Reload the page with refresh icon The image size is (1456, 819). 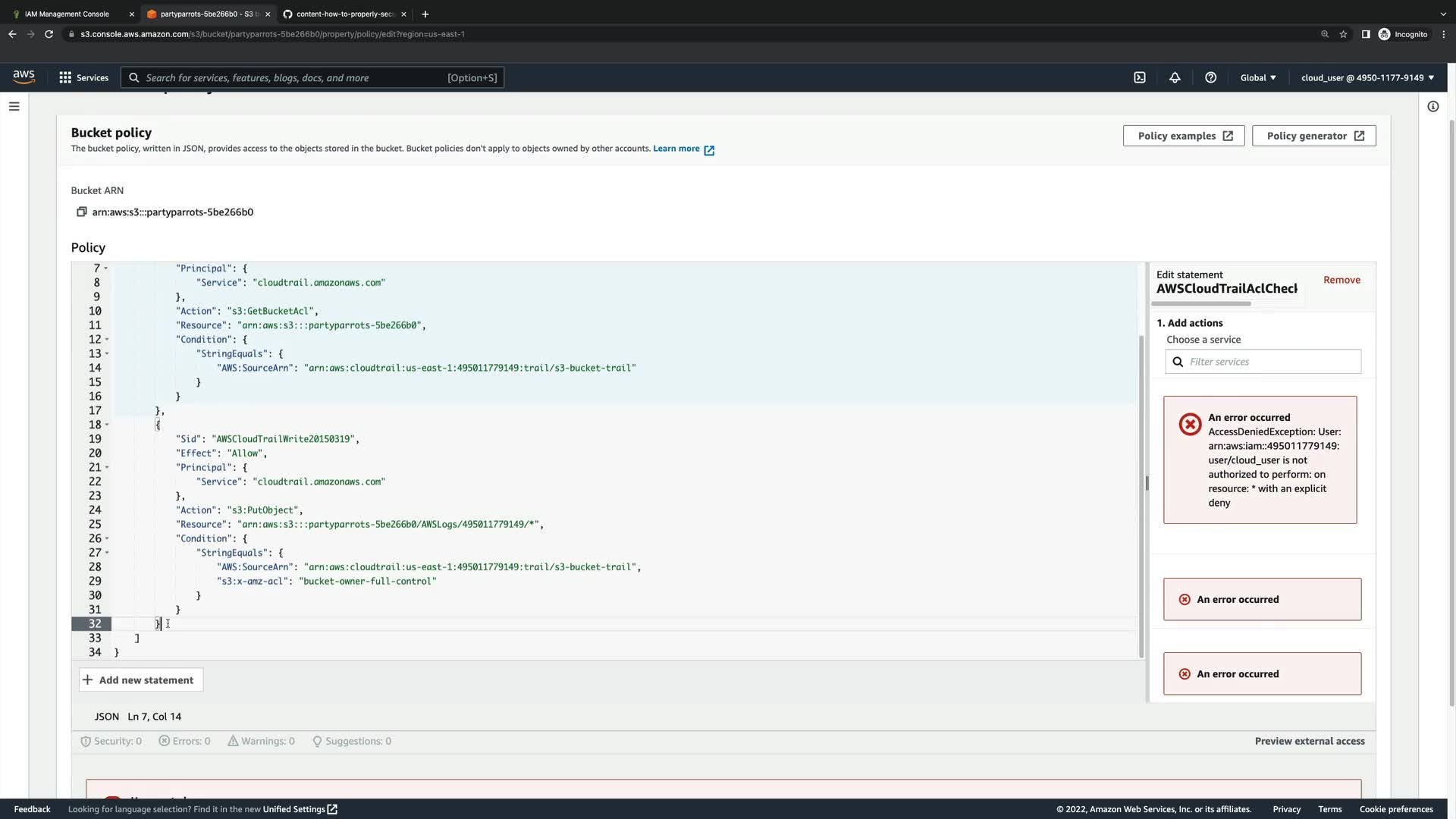coord(49,34)
